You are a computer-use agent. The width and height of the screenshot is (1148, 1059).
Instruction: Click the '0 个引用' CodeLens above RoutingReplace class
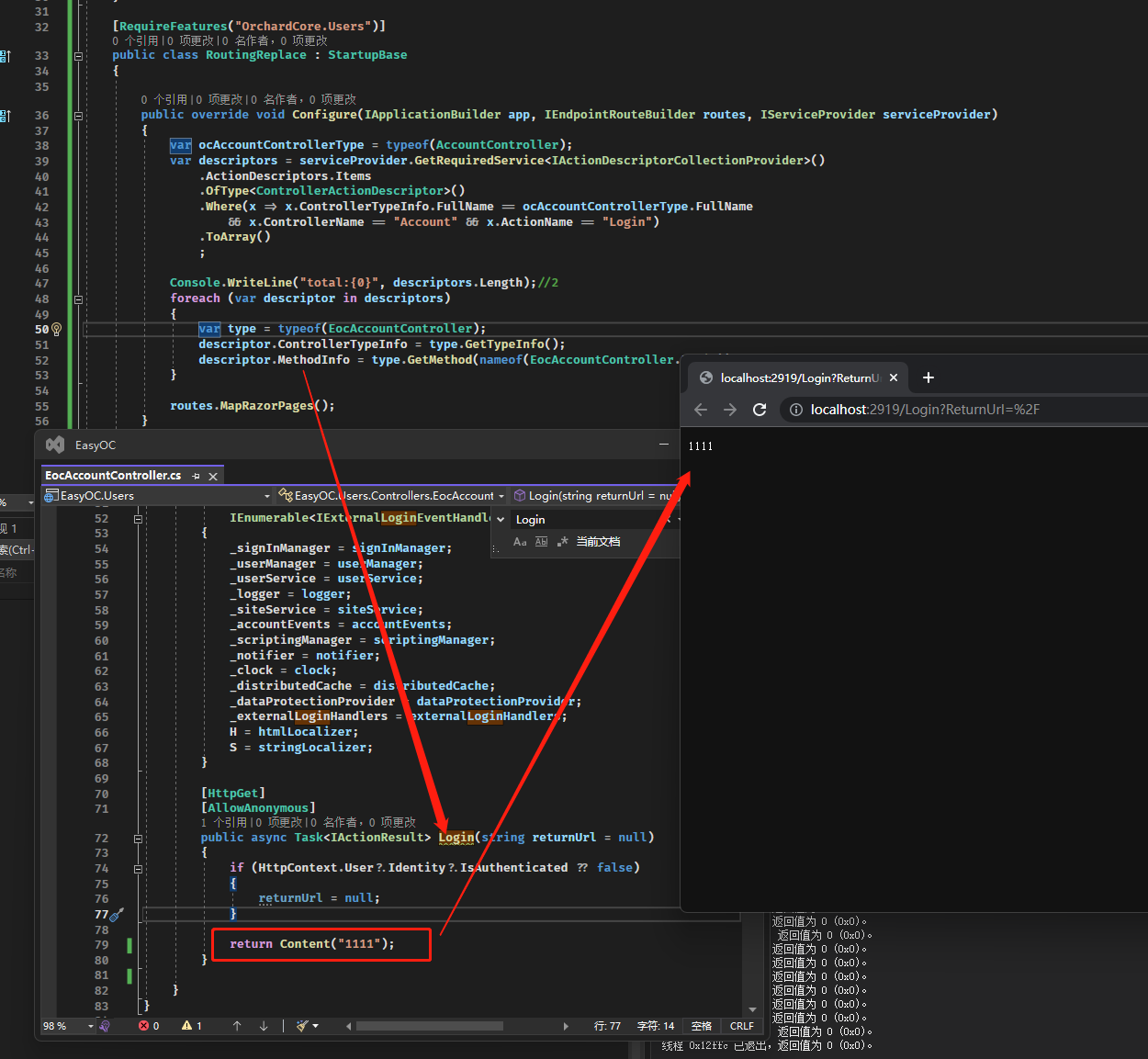[x=135, y=40]
